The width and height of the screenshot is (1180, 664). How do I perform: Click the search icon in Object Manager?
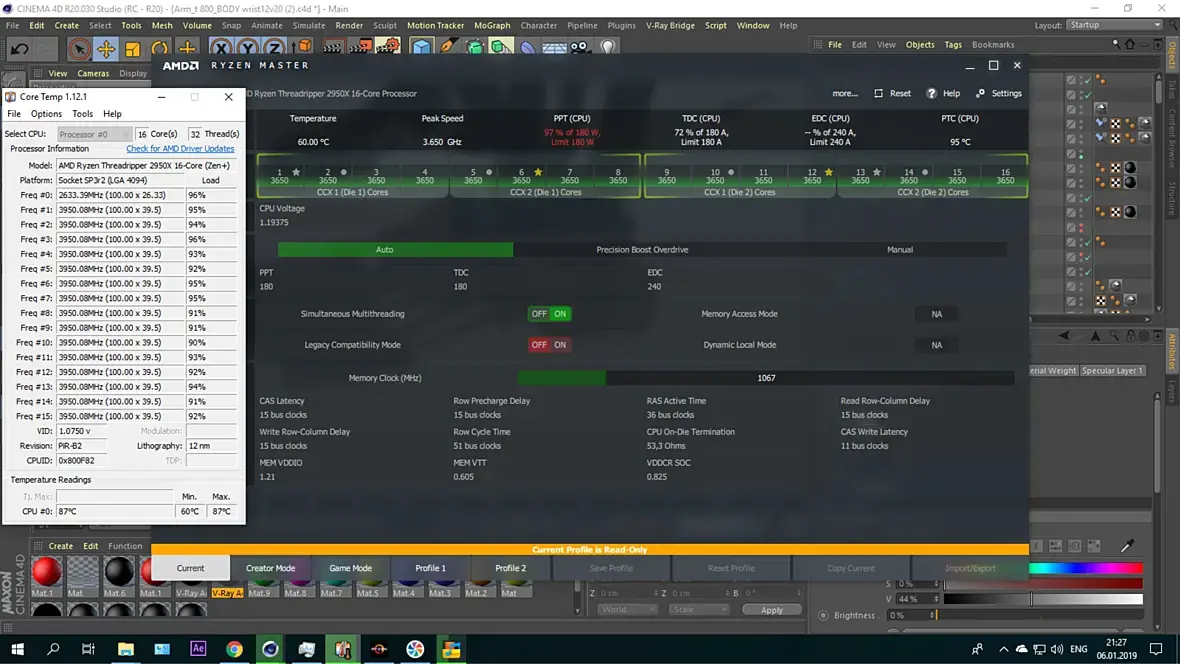pos(1116,44)
